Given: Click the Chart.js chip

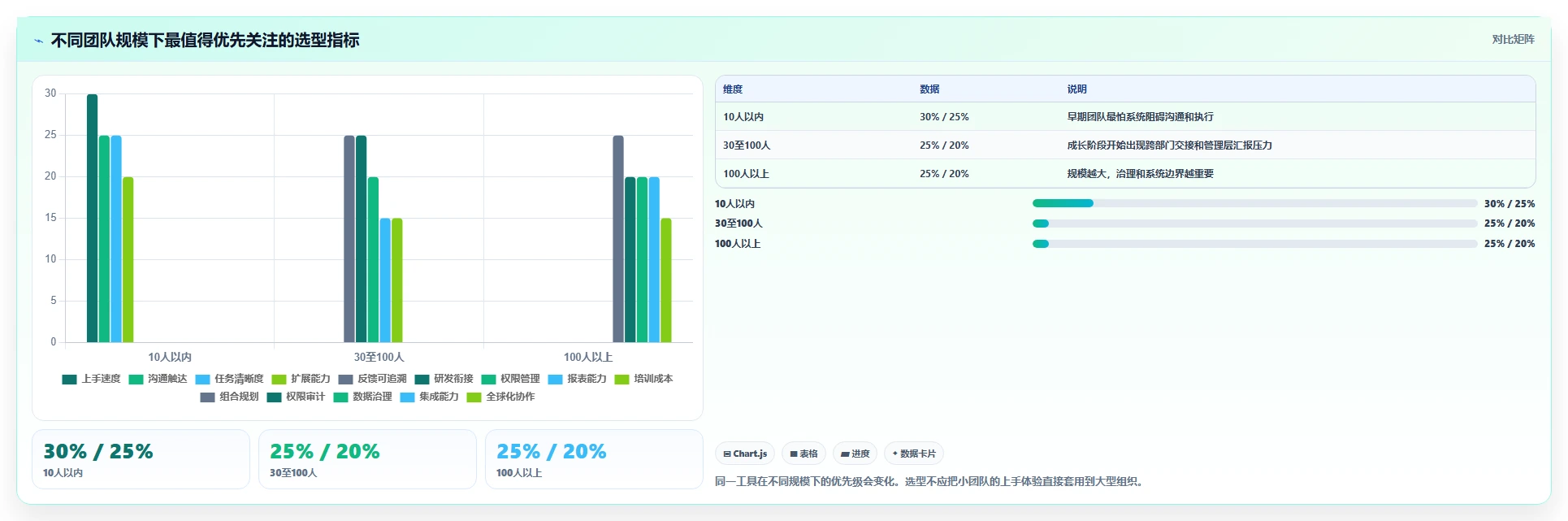Looking at the screenshot, I should click(x=745, y=454).
